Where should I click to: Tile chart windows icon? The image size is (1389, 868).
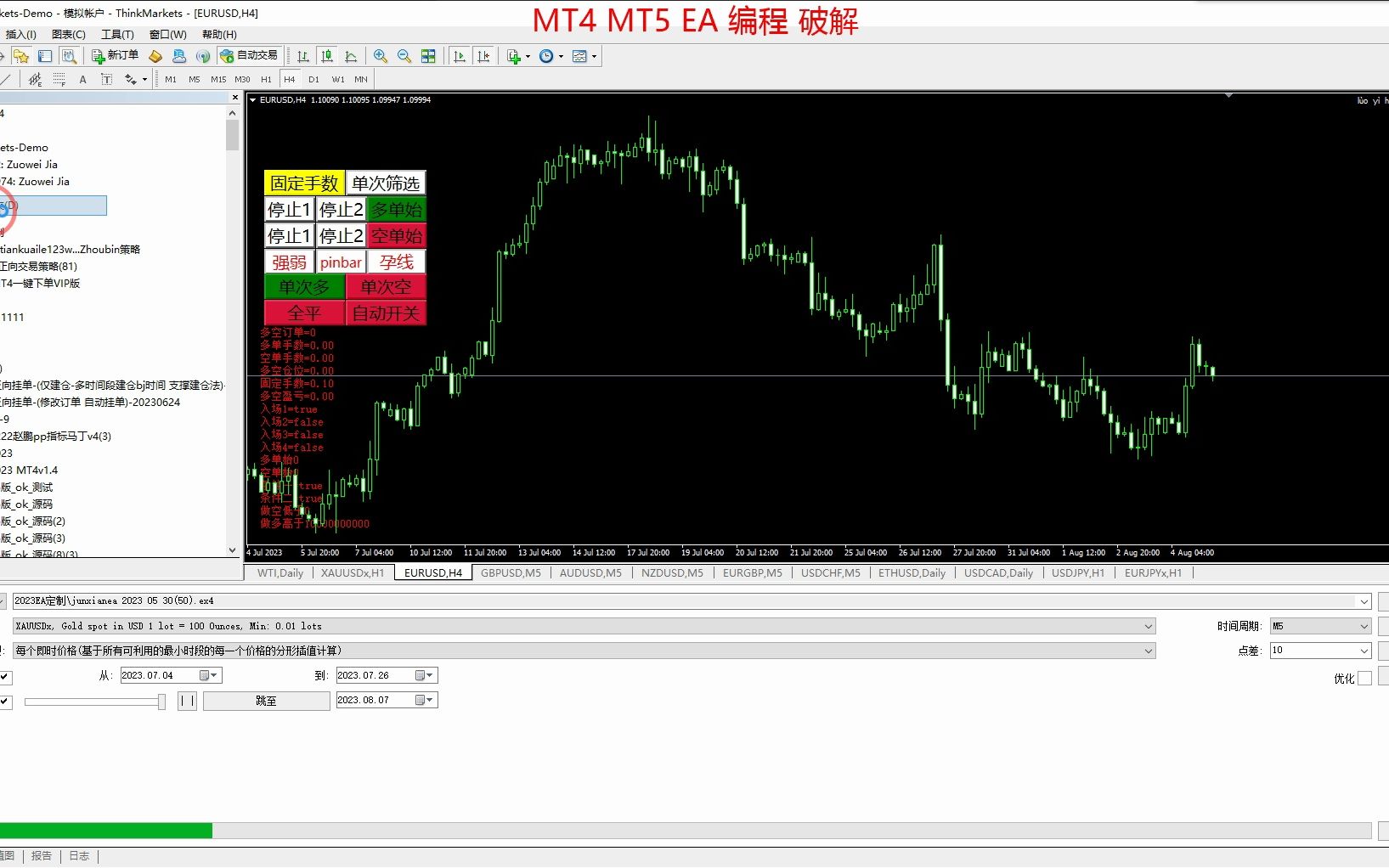[428, 56]
